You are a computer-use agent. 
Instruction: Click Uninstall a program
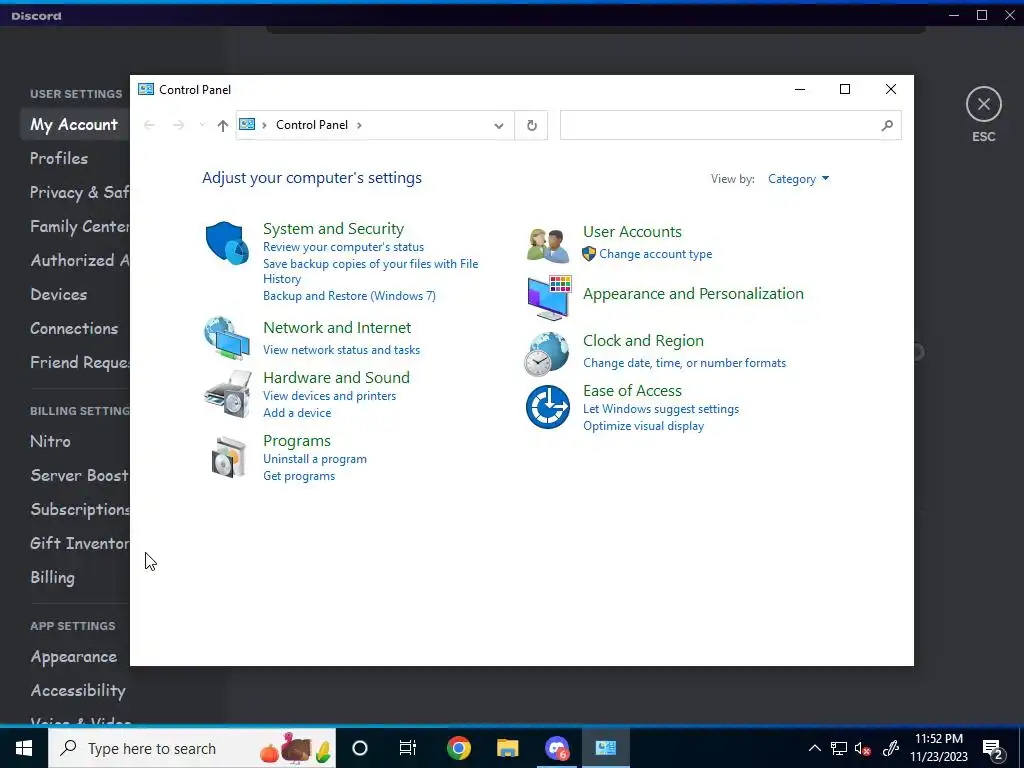pyautogui.click(x=315, y=459)
